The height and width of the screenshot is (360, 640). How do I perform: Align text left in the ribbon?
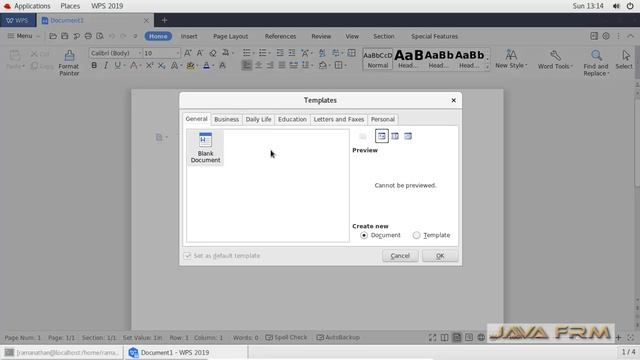click(247, 65)
